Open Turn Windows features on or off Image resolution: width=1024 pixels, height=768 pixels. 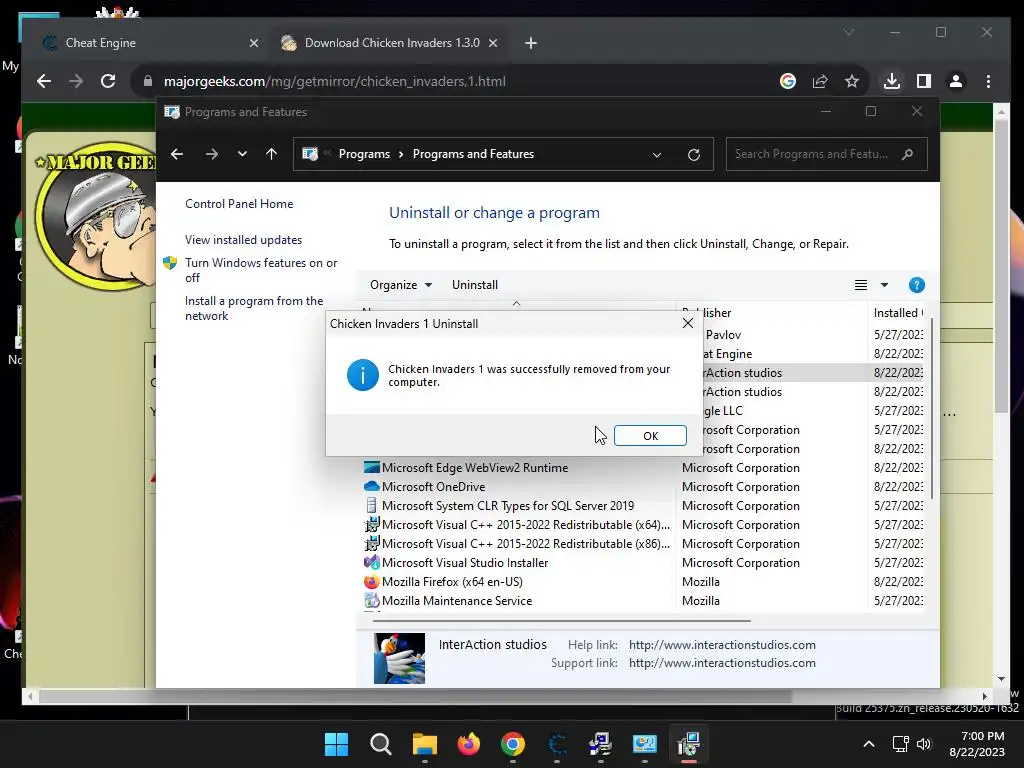coord(261,270)
